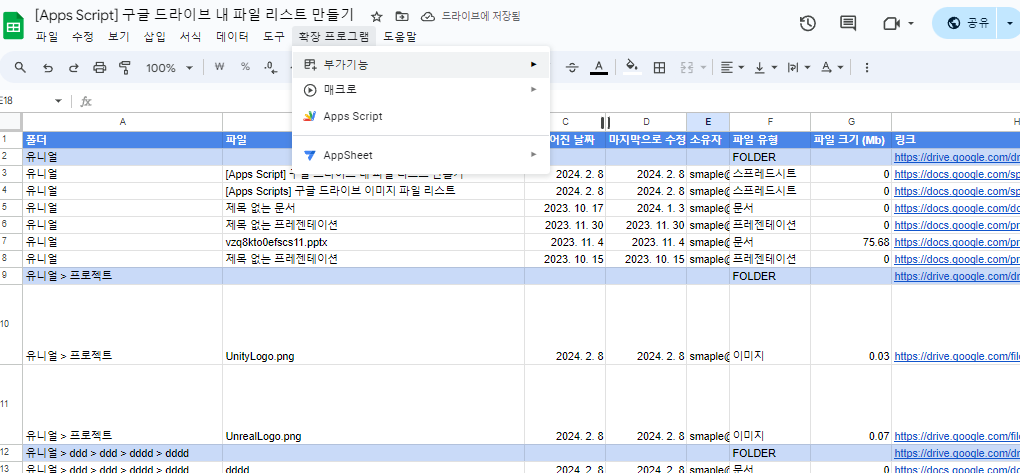This screenshot has width=1020, height=473.
Task: Move document with the folder icon
Action: pos(402,16)
